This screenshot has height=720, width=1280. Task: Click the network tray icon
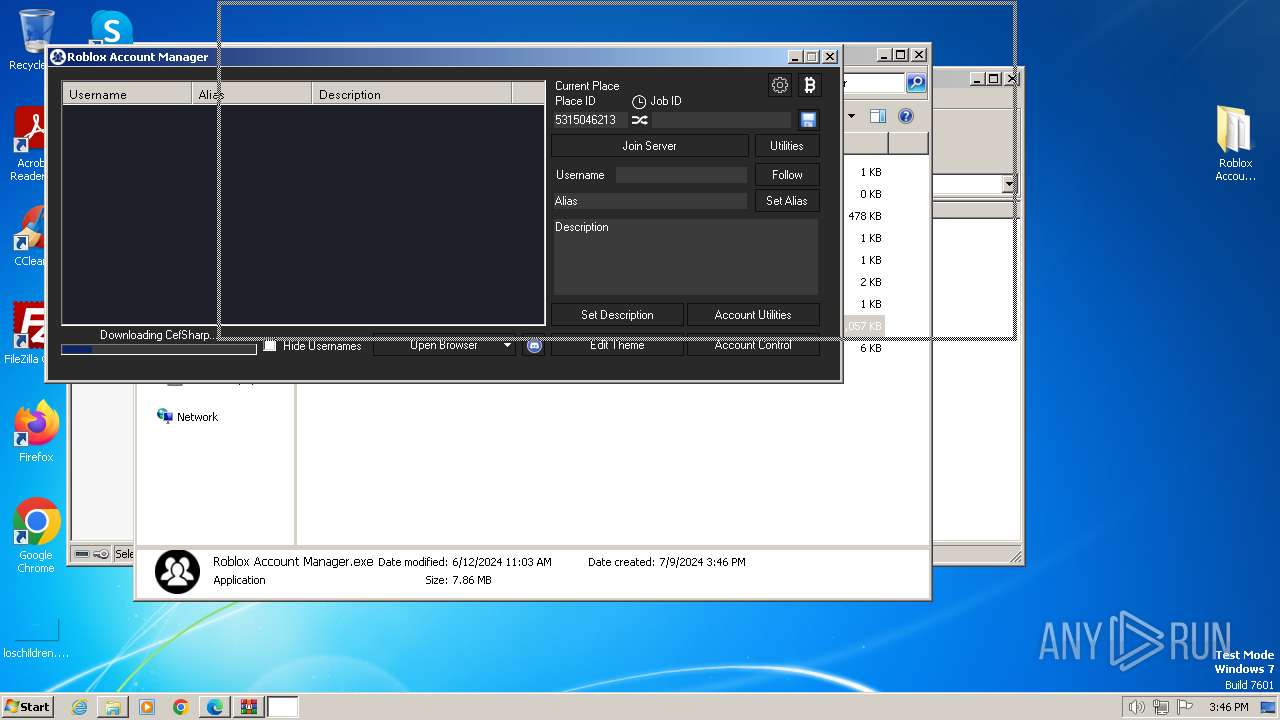1161,707
